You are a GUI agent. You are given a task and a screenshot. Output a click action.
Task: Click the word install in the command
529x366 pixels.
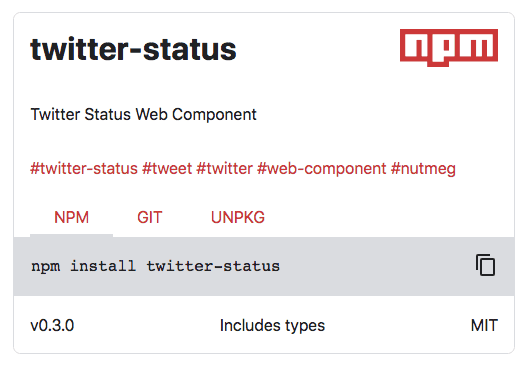pyautogui.click(x=103, y=266)
